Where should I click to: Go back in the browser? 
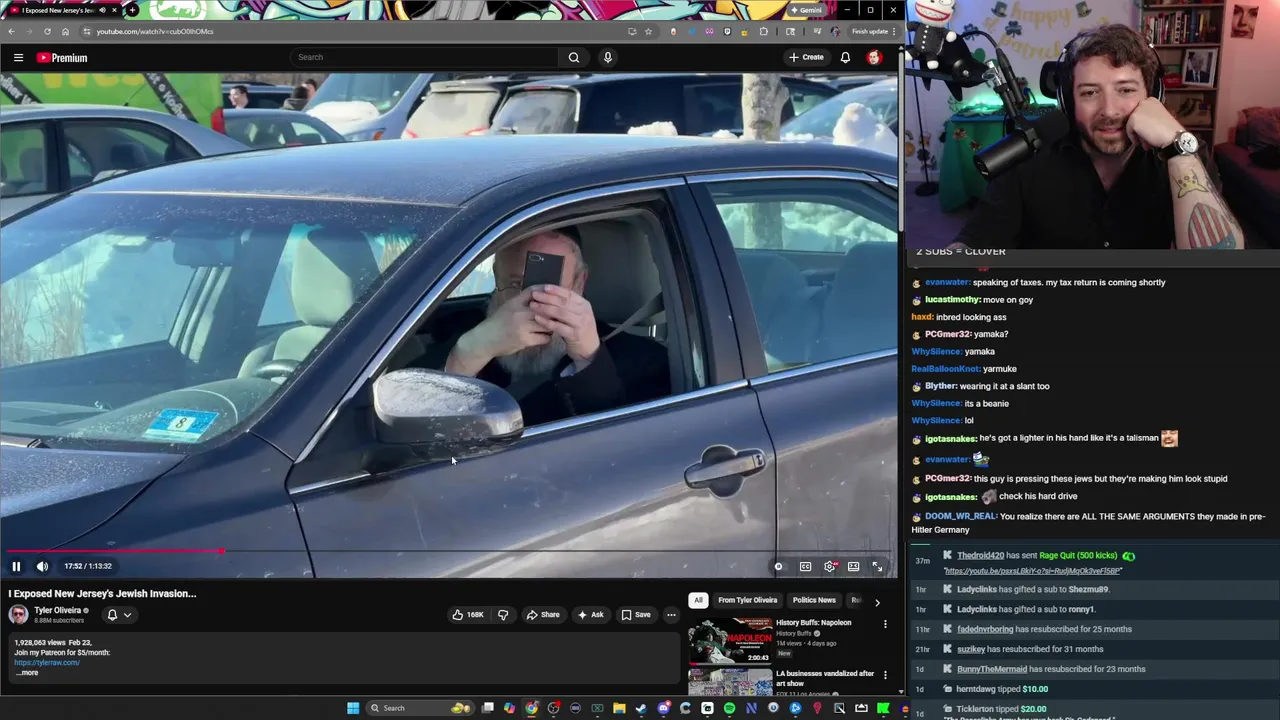click(12, 31)
